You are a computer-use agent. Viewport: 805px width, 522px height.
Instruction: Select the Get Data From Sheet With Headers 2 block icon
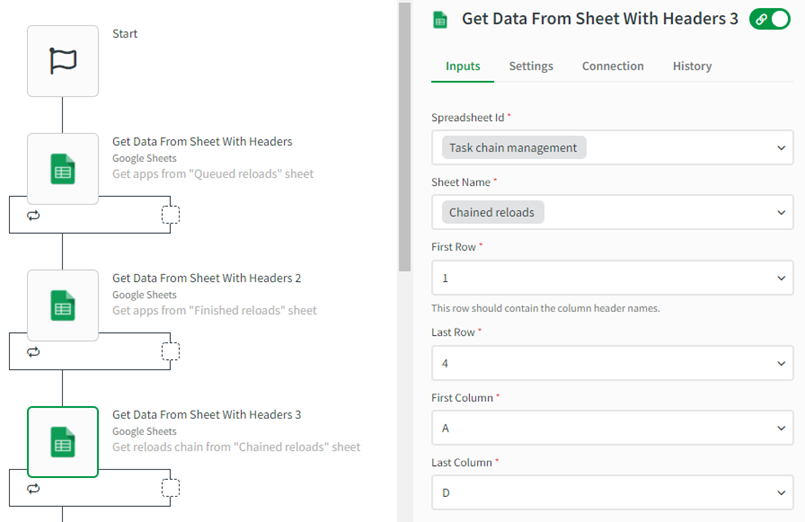click(63, 305)
